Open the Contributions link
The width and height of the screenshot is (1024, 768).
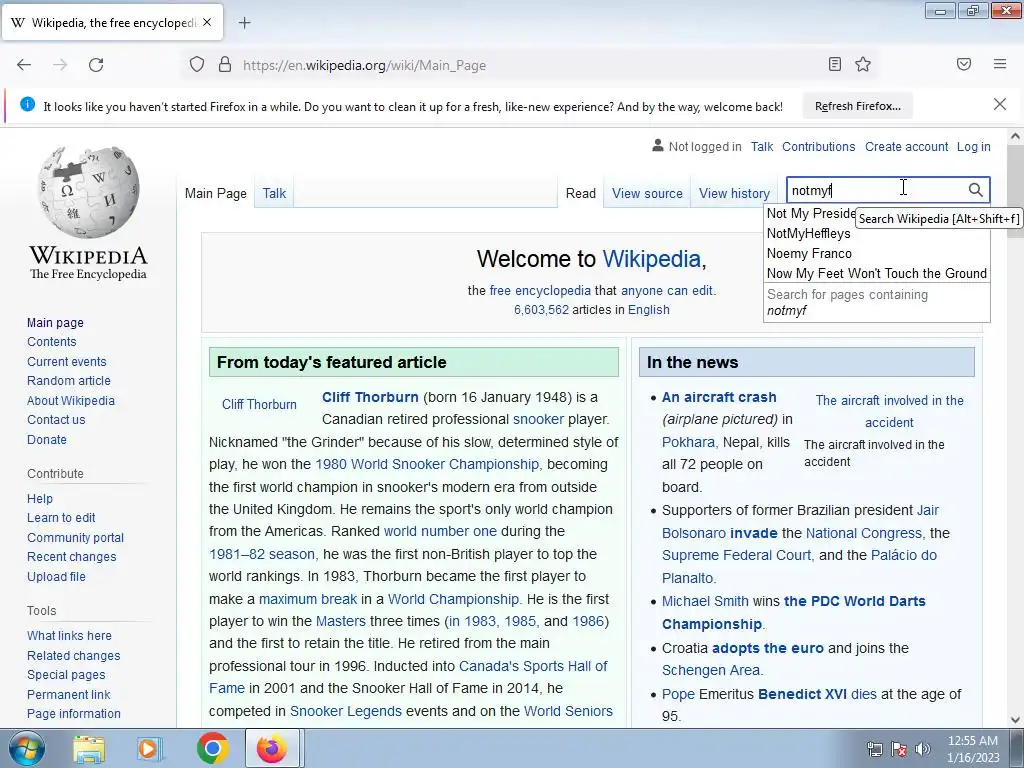tap(818, 147)
